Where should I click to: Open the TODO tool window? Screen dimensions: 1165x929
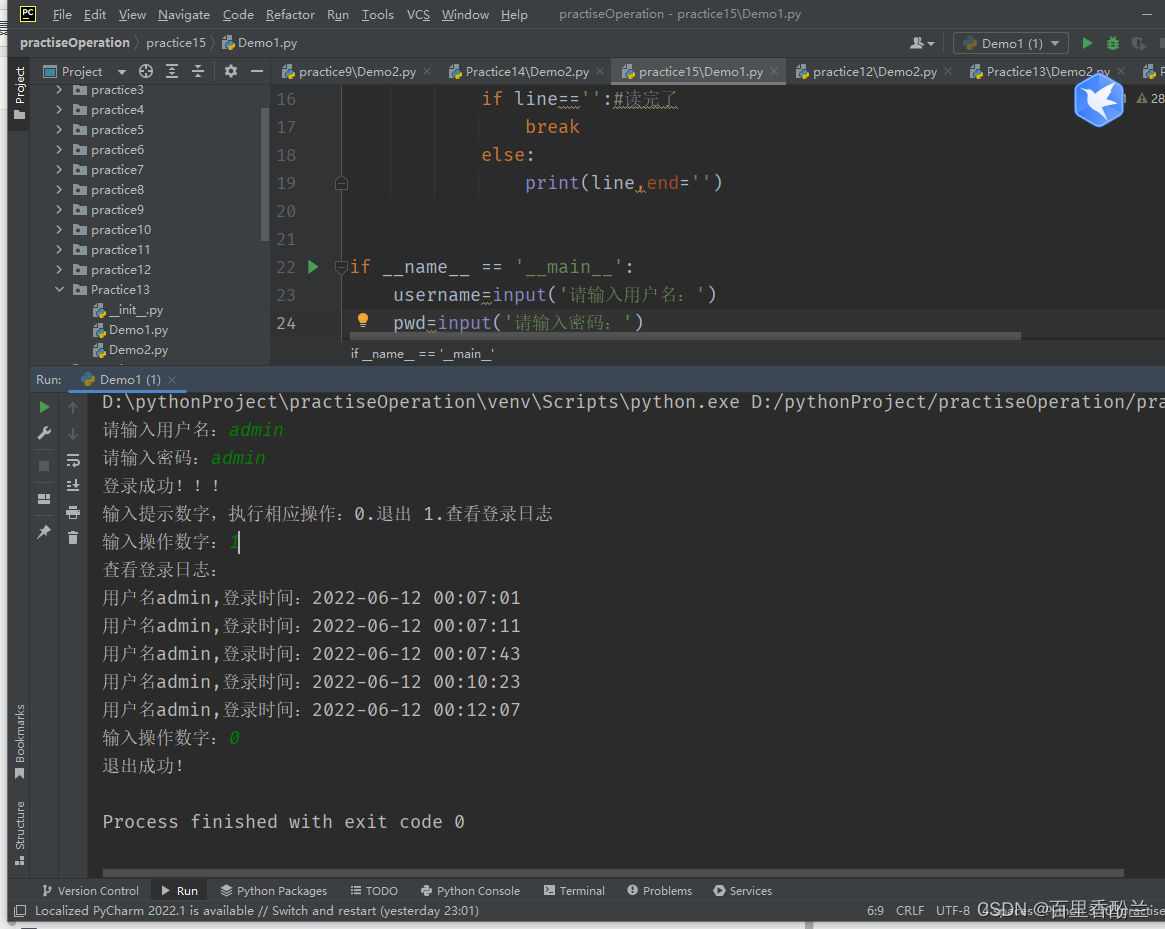click(x=374, y=890)
